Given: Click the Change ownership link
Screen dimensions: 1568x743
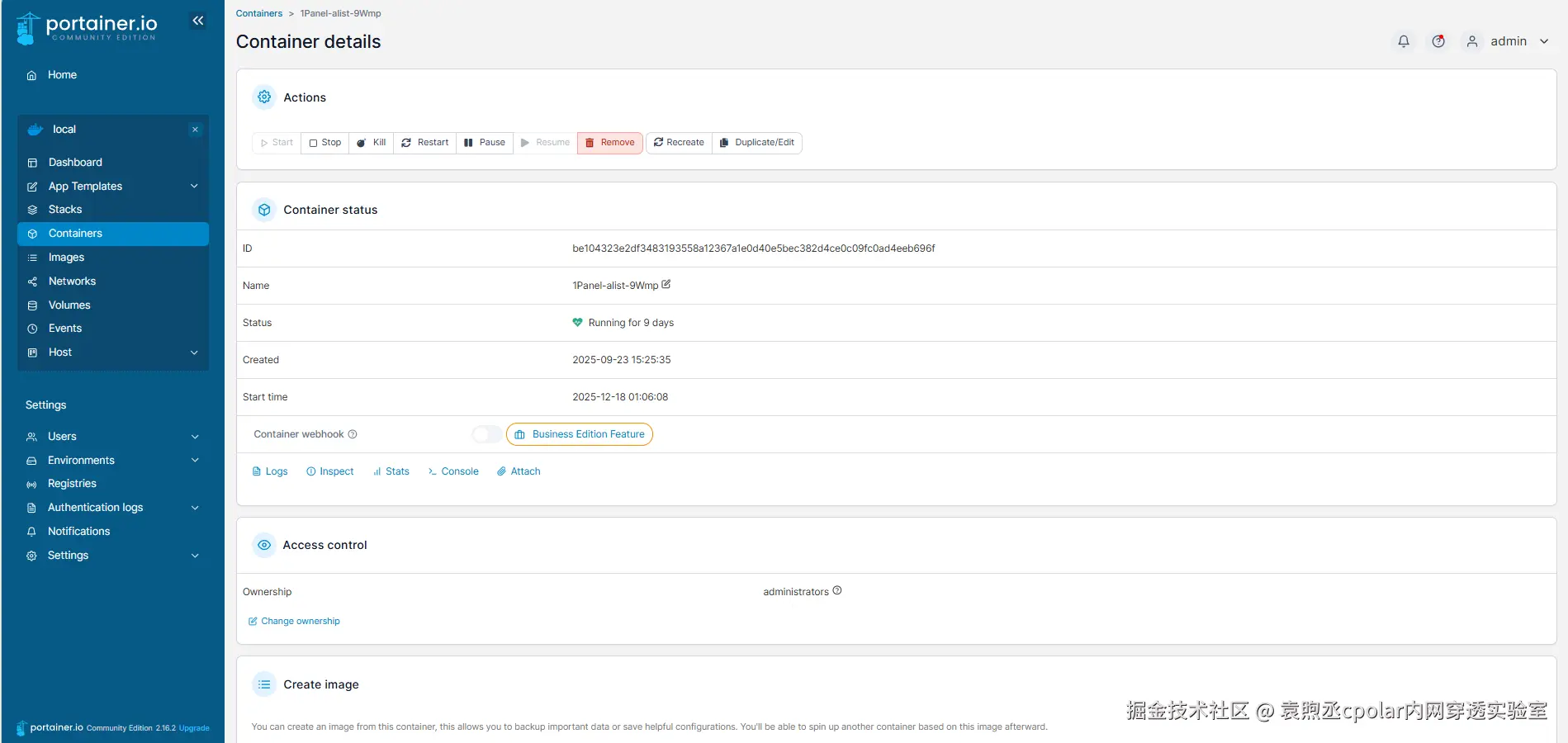Looking at the screenshot, I should [295, 622].
